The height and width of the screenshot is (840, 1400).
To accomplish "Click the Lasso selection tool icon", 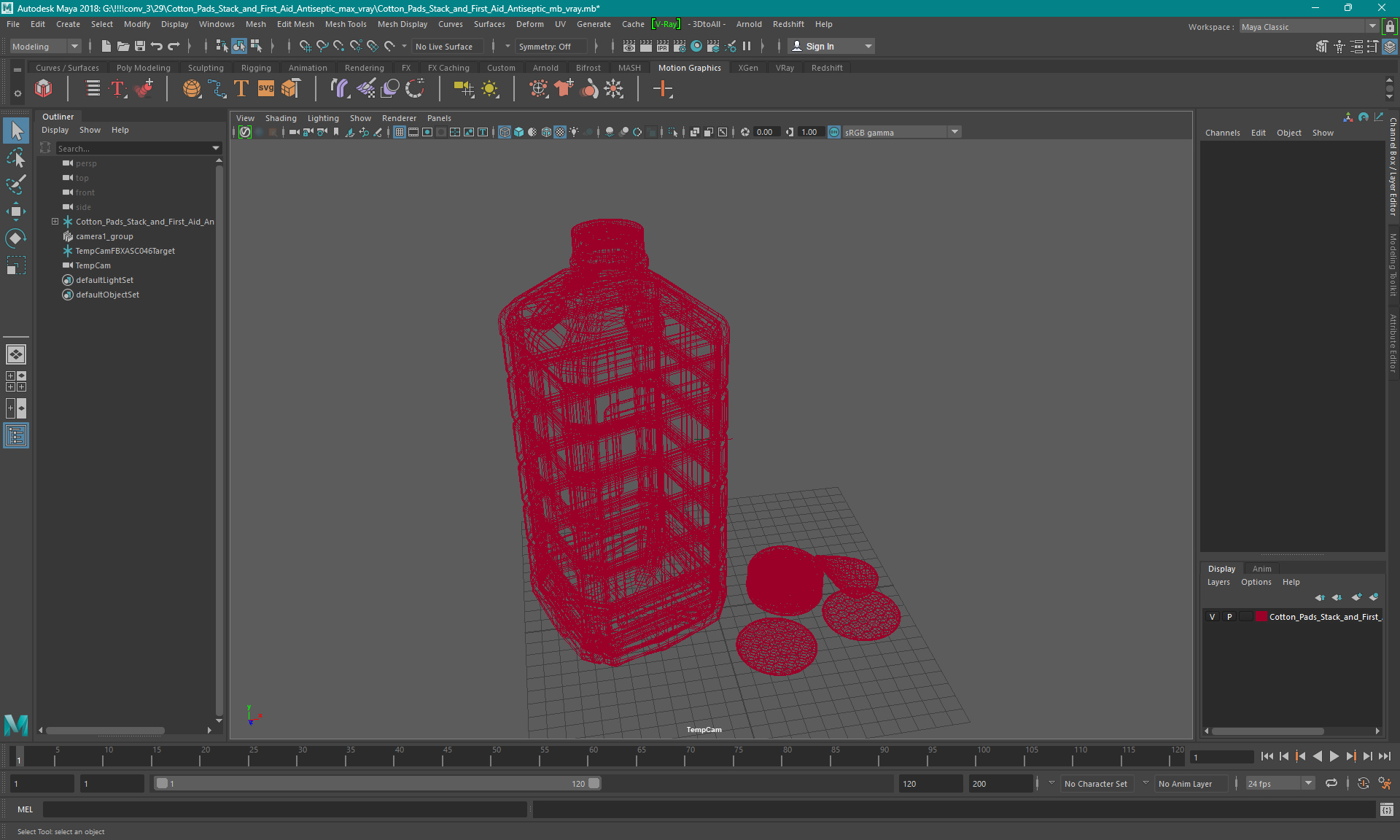I will [16, 156].
